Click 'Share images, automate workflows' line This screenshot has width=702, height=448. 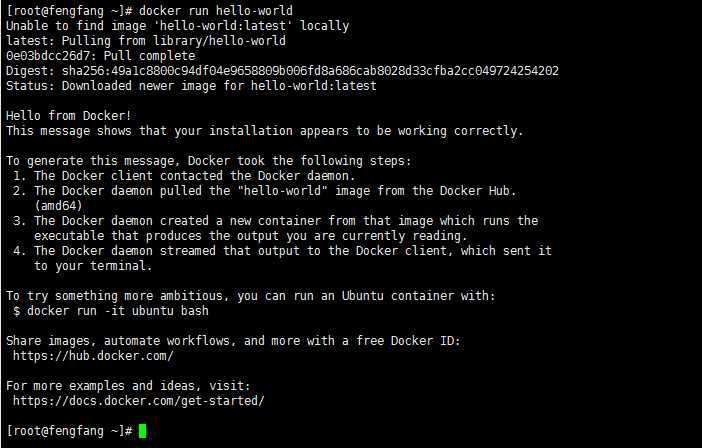point(233,341)
